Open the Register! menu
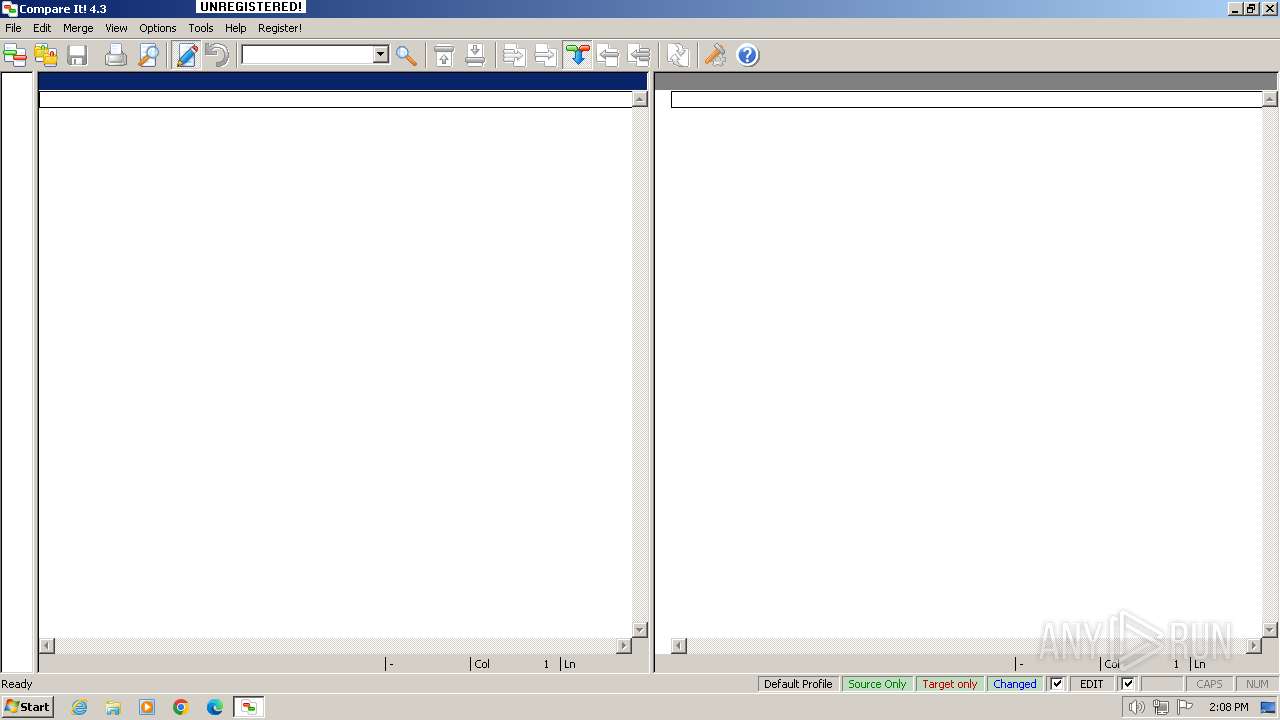 pyautogui.click(x=280, y=28)
